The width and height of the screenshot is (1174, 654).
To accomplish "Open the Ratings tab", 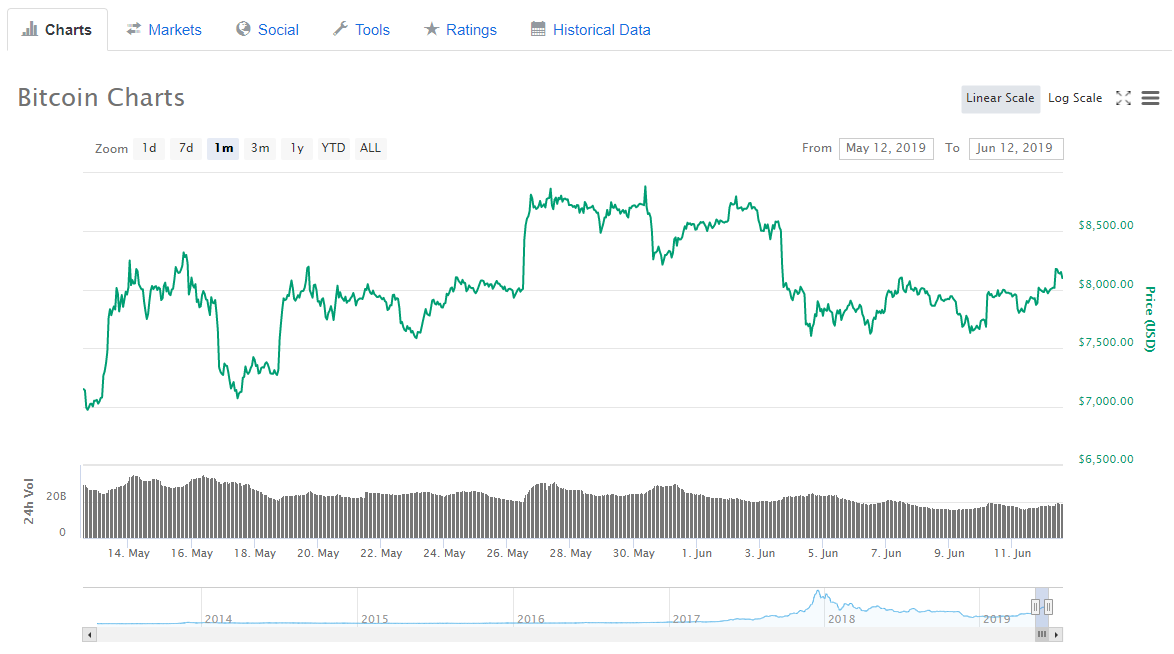I will tap(460, 30).
